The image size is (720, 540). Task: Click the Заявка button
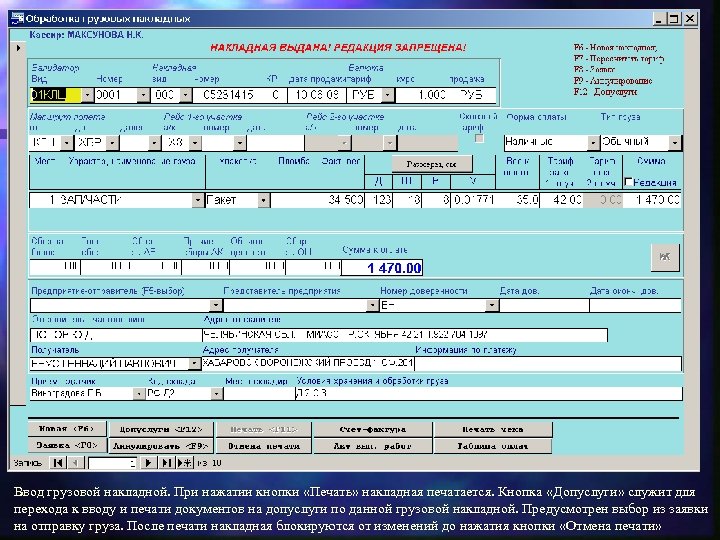67,445
